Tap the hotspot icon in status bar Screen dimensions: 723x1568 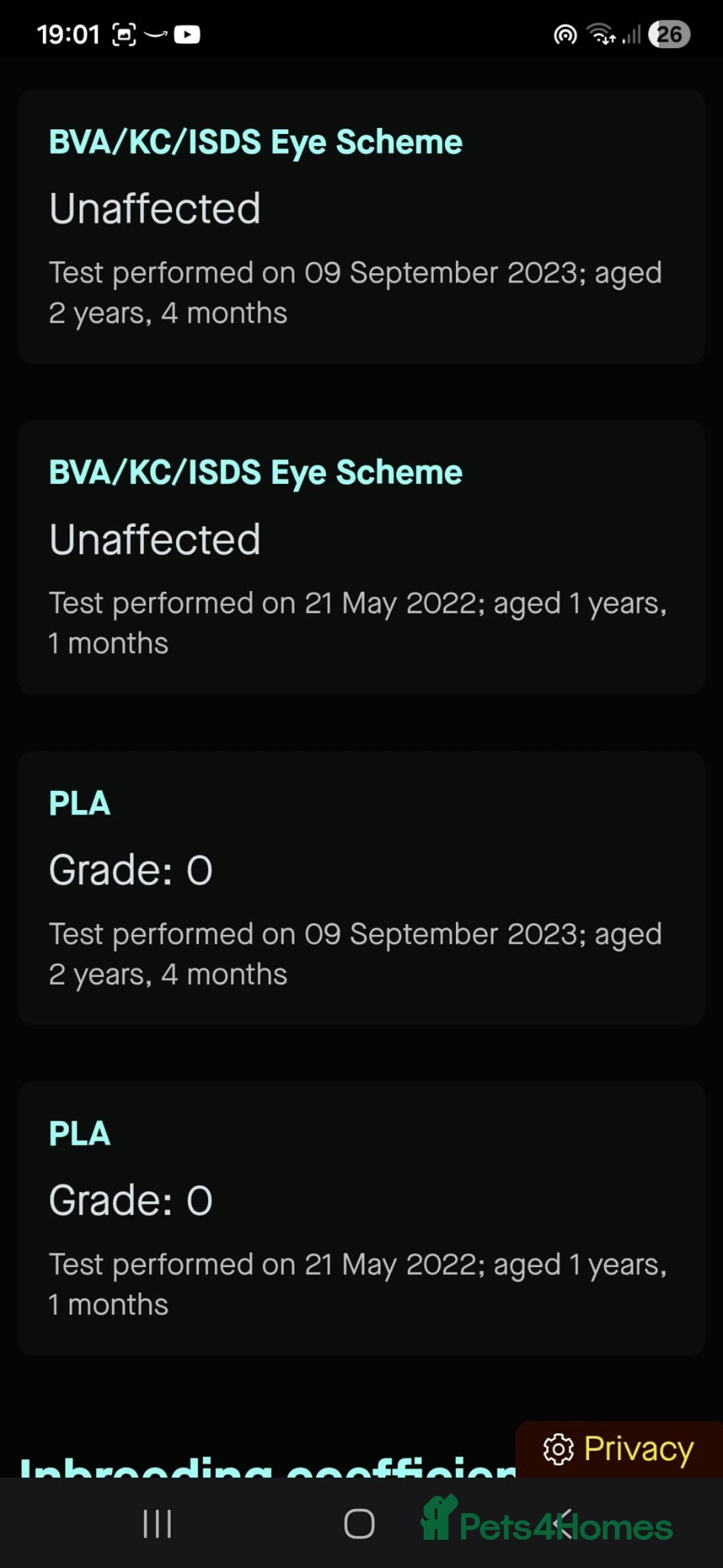tap(565, 34)
